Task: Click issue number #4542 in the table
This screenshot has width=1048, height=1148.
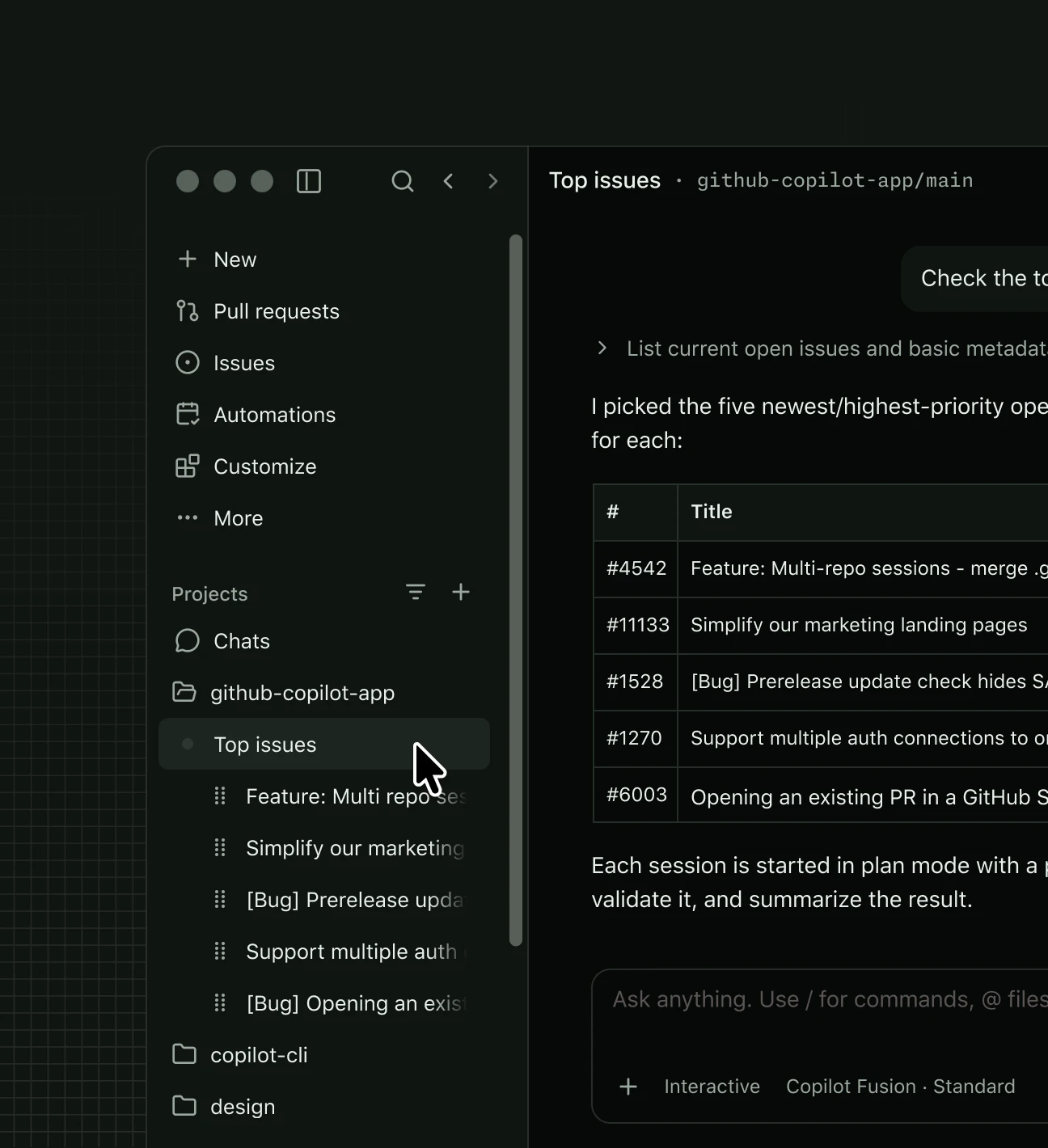Action: click(636, 568)
